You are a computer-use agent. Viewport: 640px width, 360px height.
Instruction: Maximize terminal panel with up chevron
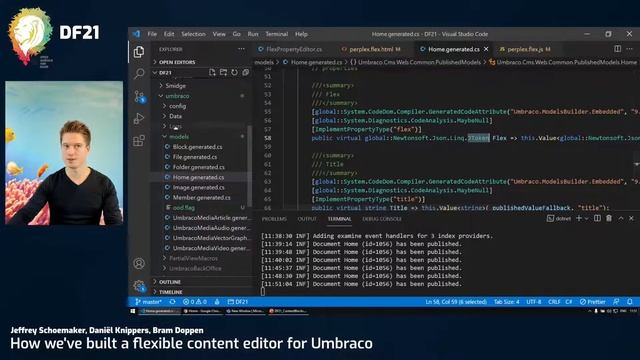click(621, 218)
